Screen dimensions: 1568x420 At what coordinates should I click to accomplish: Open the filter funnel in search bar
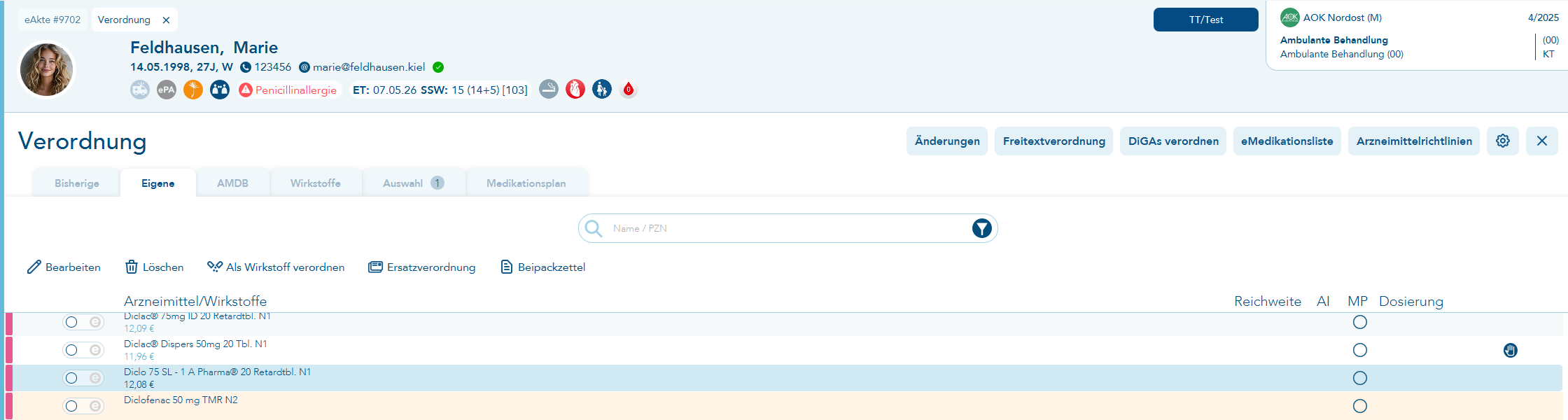coord(981,228)
